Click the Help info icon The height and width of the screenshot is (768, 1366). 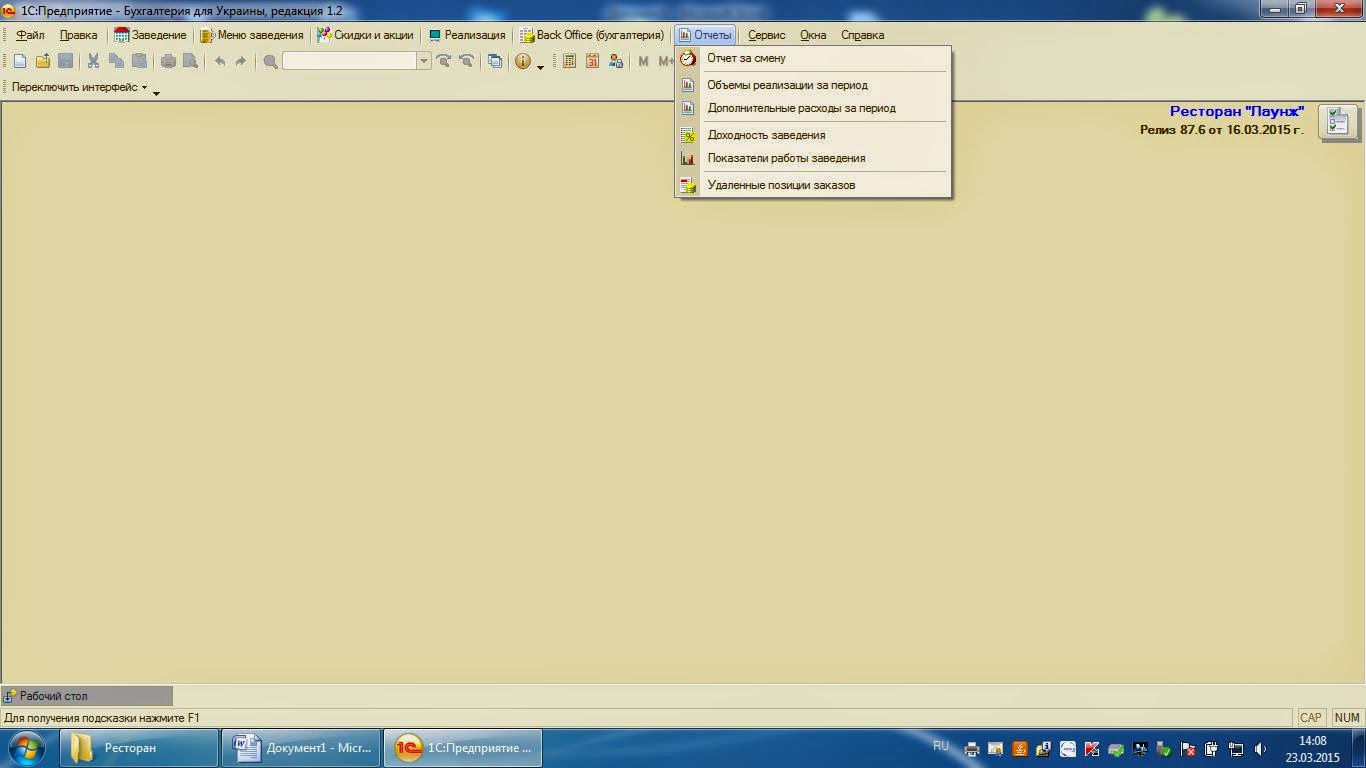click(x=523, y=61)
